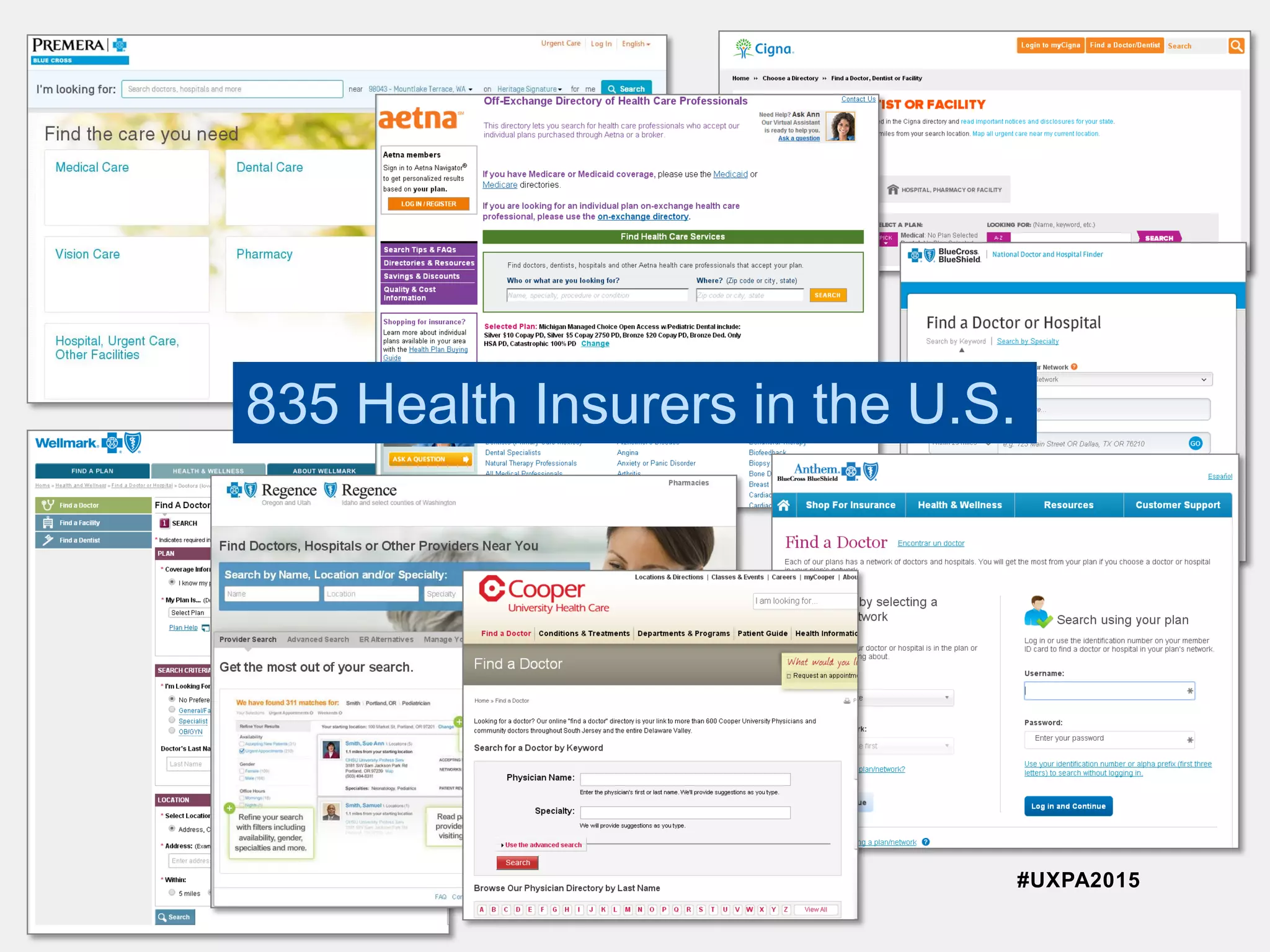Click Premera search doctors input field
Screen dimensions: 1270x952
[232, 89]
